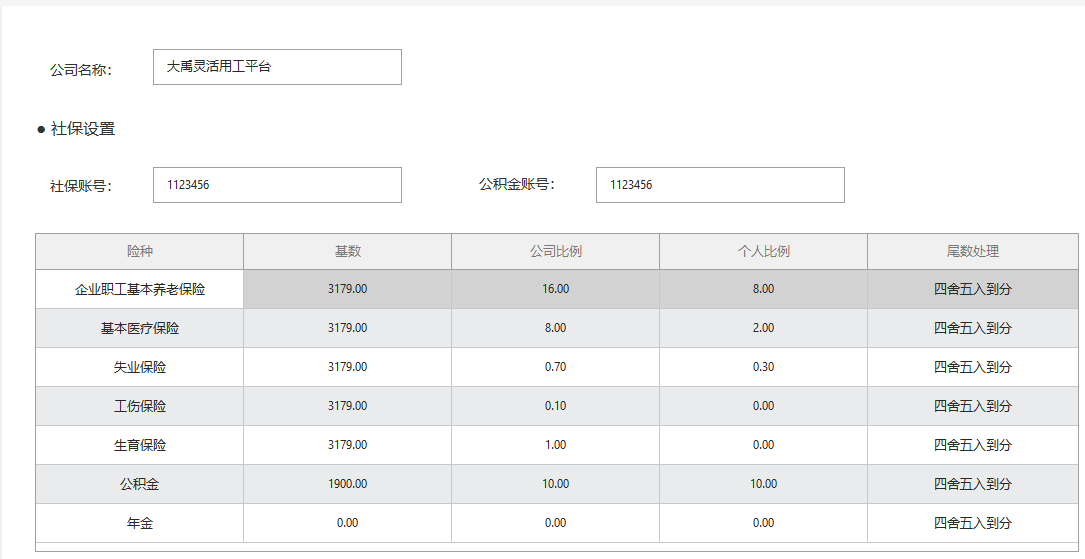This screenshot has width=1085, height=559.
Task: Edit the 个人比例 cell showing 0.30
Action: (763, 367)
